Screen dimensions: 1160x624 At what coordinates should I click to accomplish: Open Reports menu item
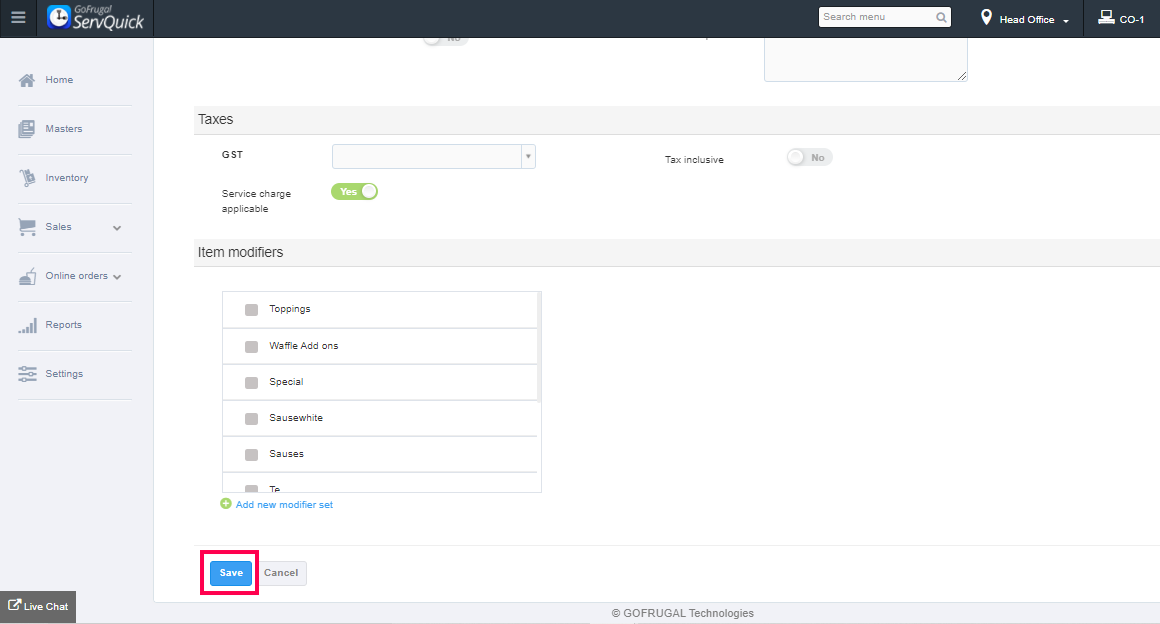pyautogui.click(x=64, y=325)
